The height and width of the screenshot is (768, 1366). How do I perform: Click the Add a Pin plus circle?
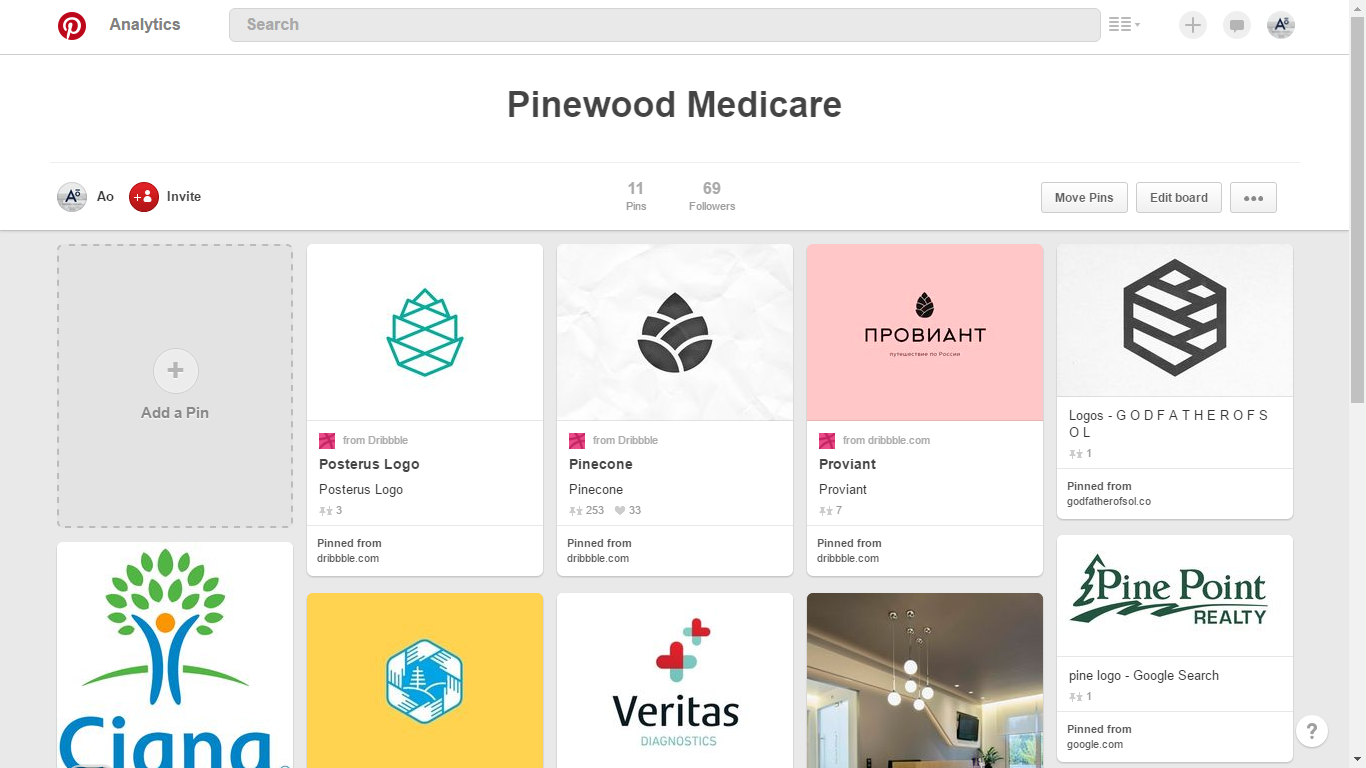[x=175, y=371]
